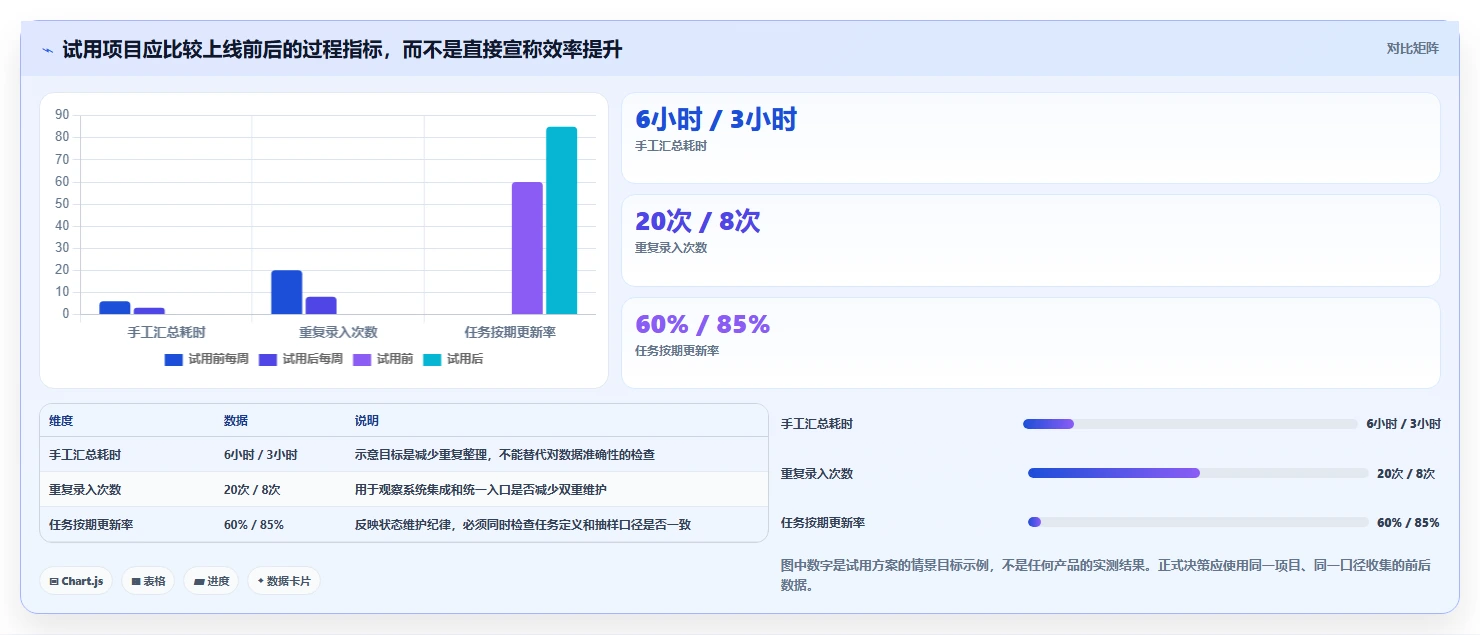Select table cell 手工汇总耗时 in 维度 column
The height and width of the screenshot is (635, 1480).
tap(85, 455)
